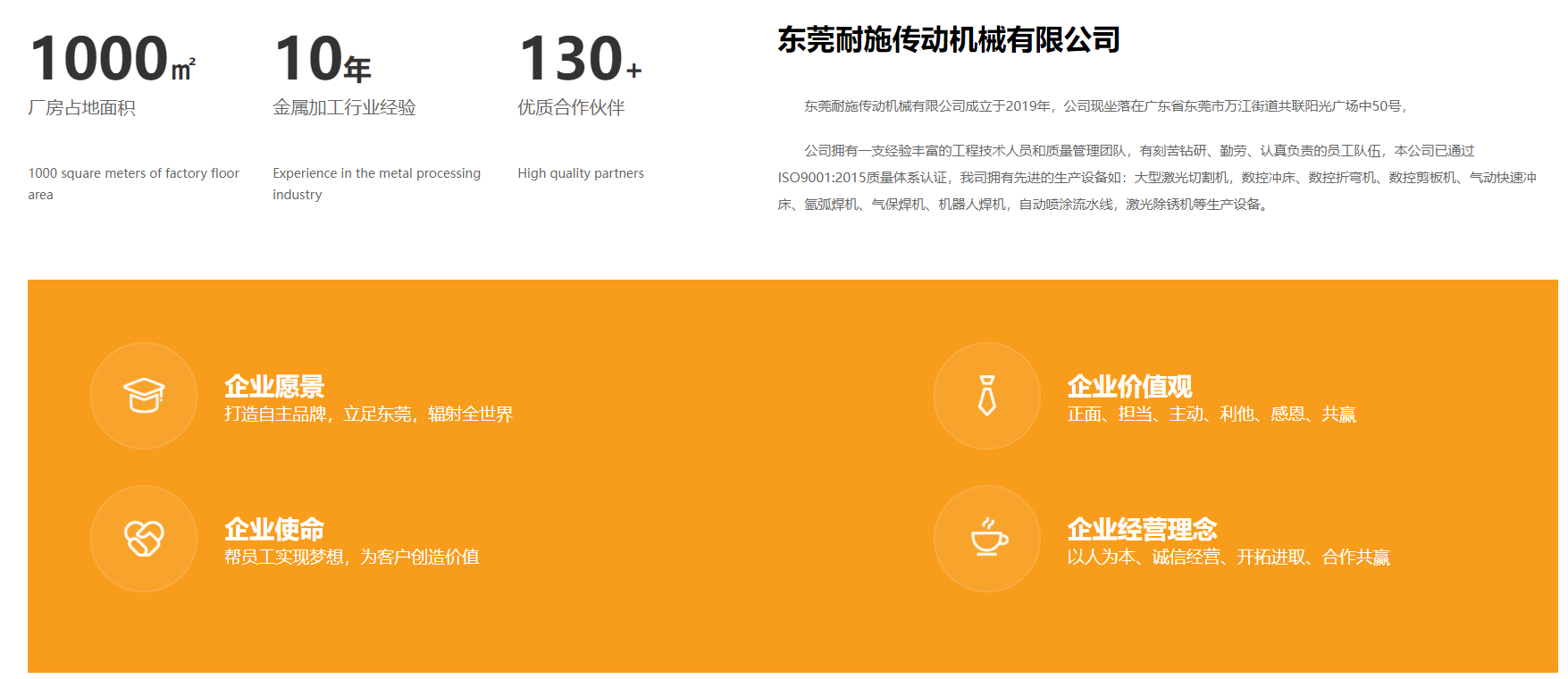This screenshot has height=679, width=1568.
Task: Select the 企业经营理念 heading
Action: coord(1143,529)
